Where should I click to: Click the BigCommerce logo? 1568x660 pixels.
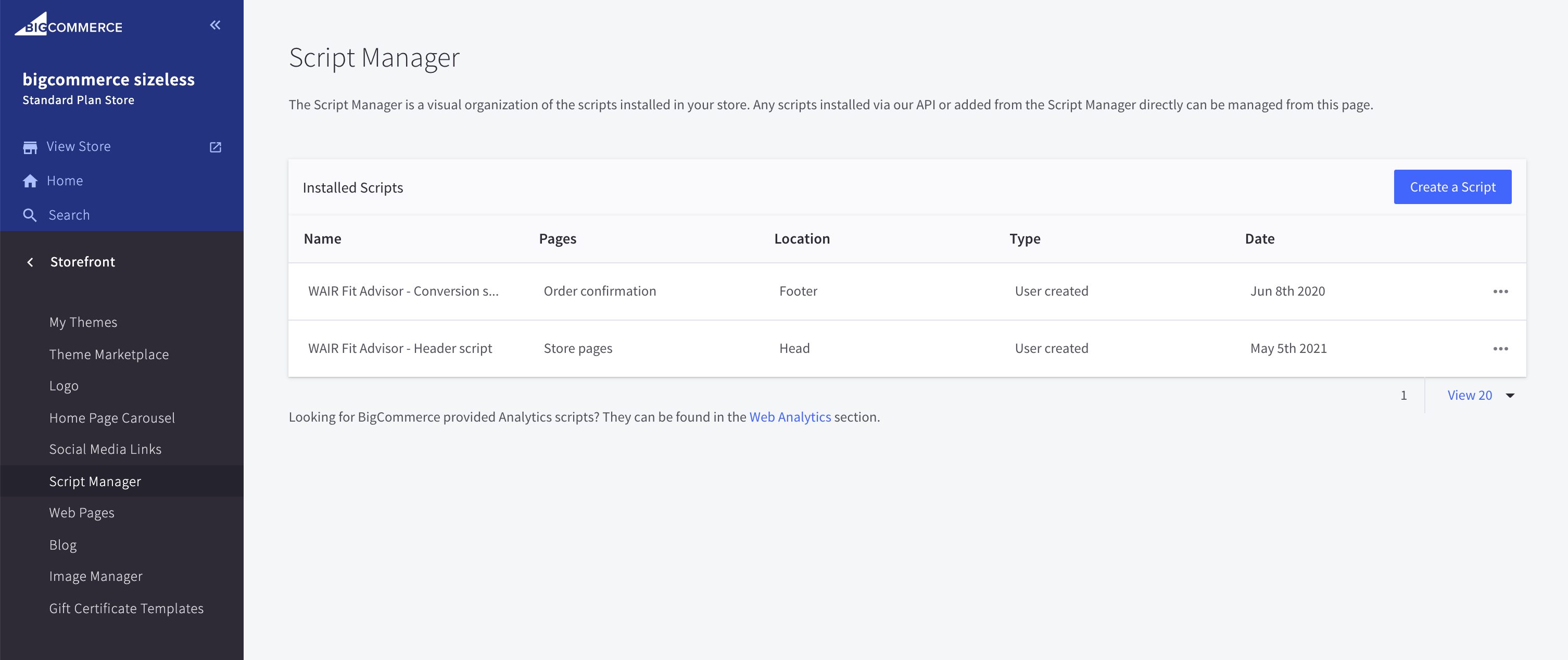[x=69, y=24]
